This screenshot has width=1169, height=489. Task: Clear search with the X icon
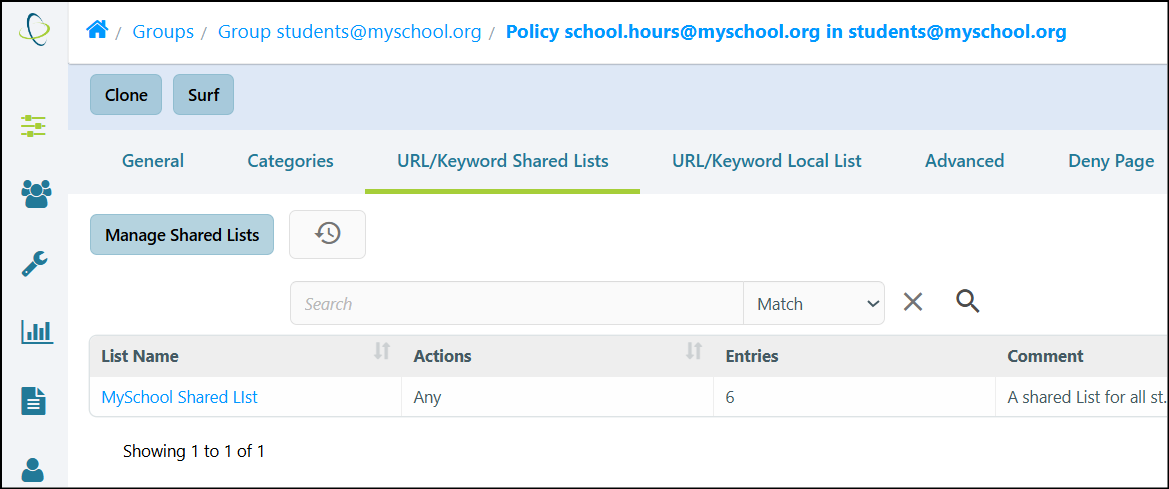pos(913,302)
